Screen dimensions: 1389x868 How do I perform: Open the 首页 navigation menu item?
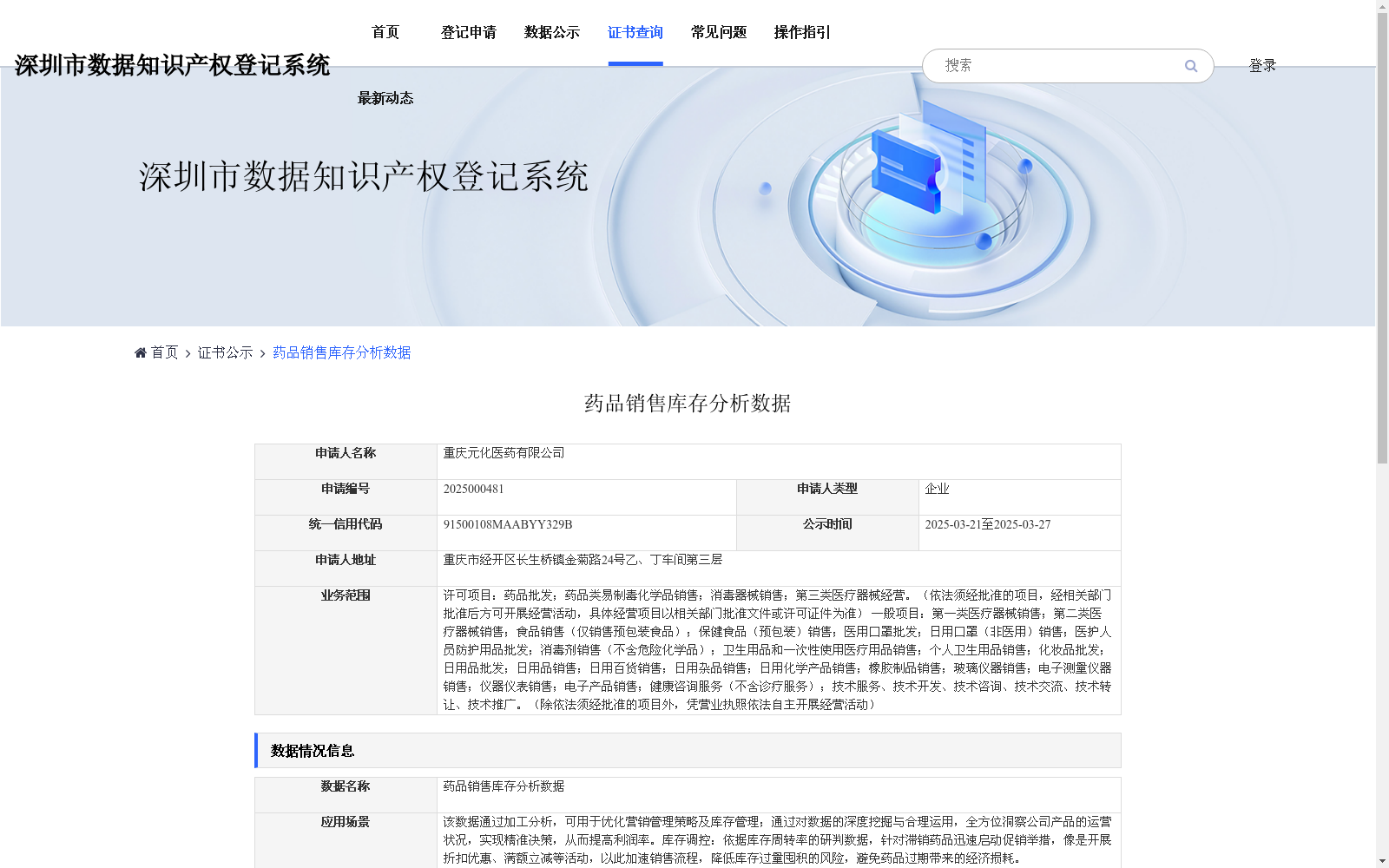coord(385,32)
